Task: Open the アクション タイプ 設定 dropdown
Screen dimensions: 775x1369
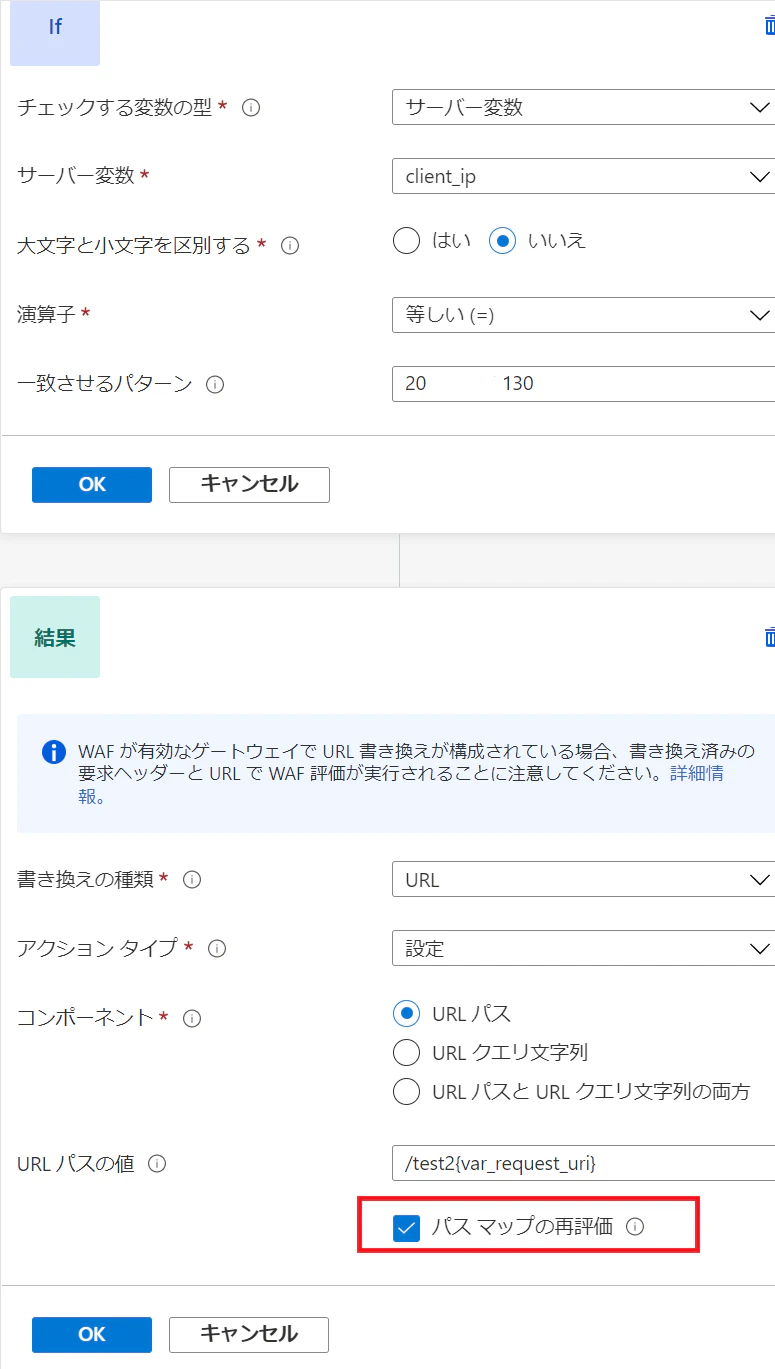Action: pyautogui.click(x=583, y=948)
